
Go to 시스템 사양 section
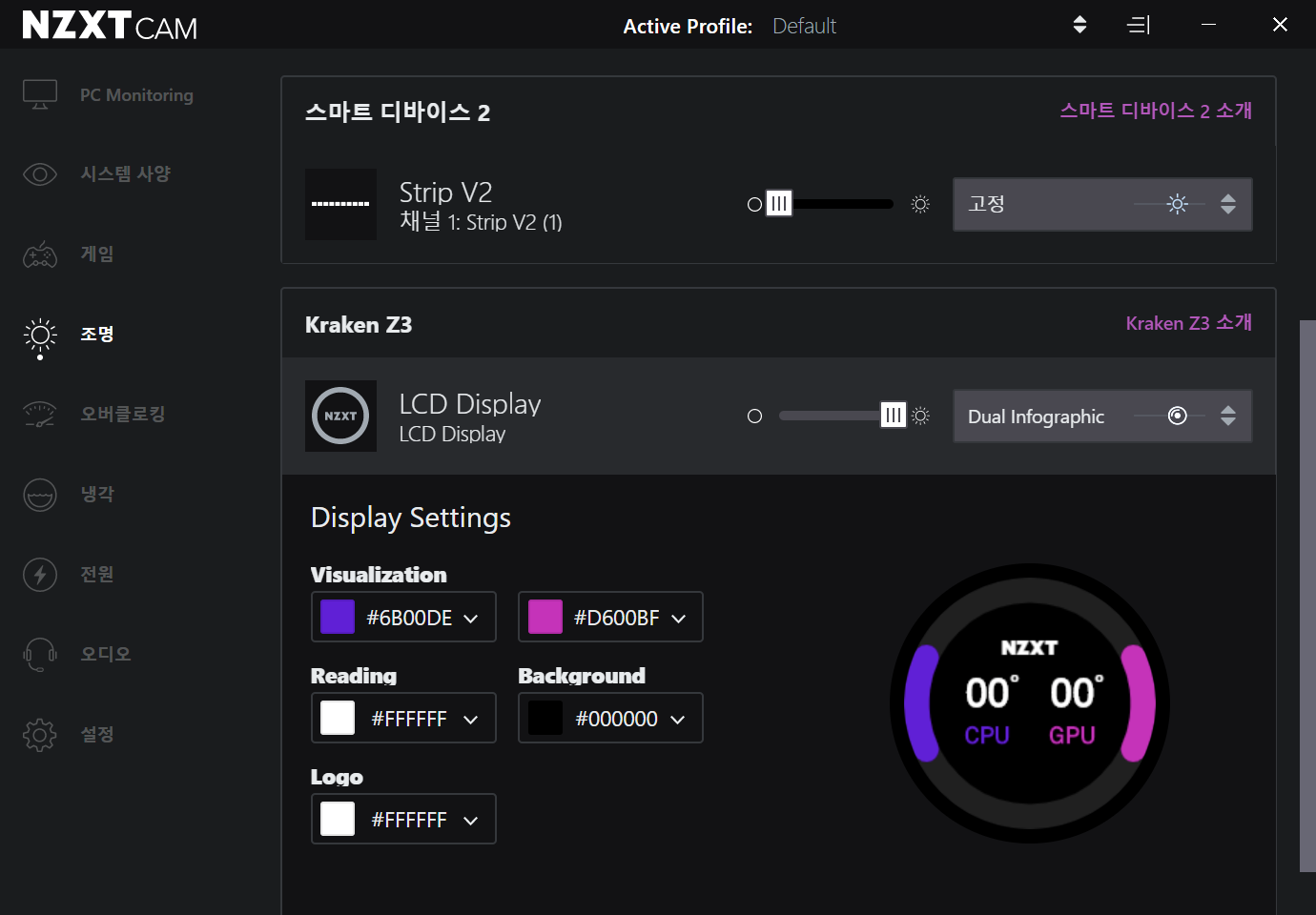tap(125, 174)
